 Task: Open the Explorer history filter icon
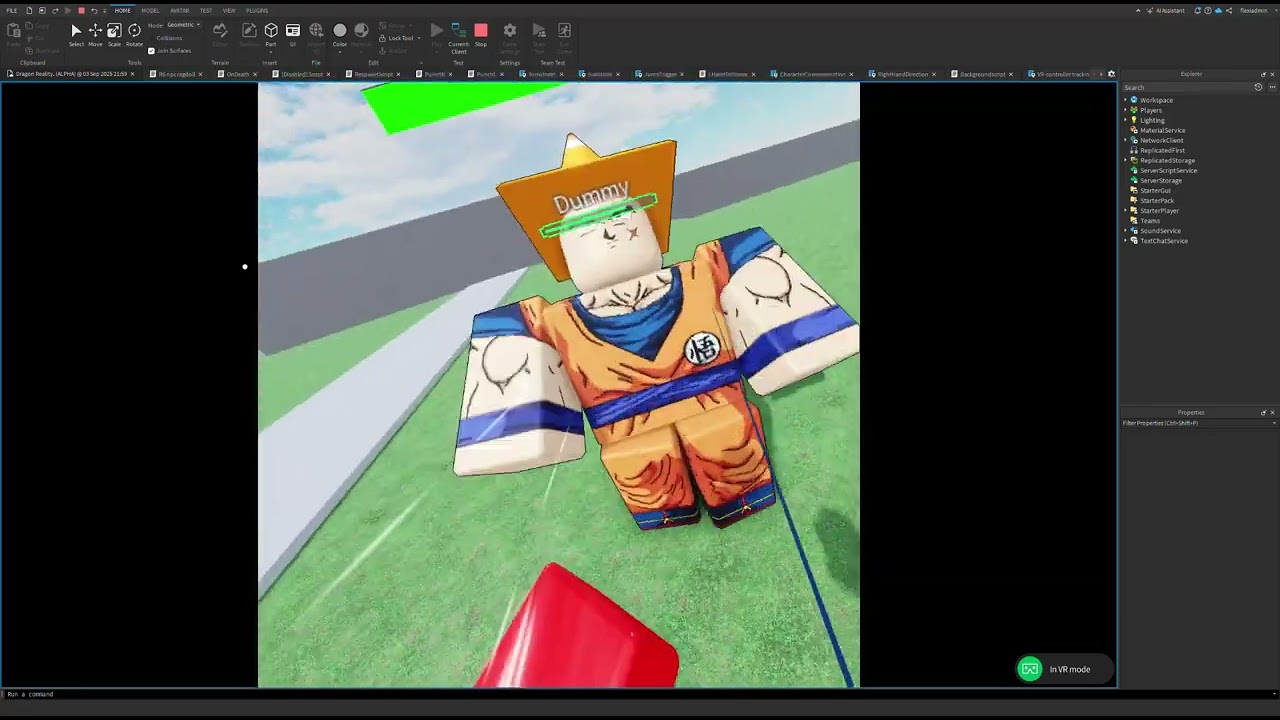(1258, 87)
